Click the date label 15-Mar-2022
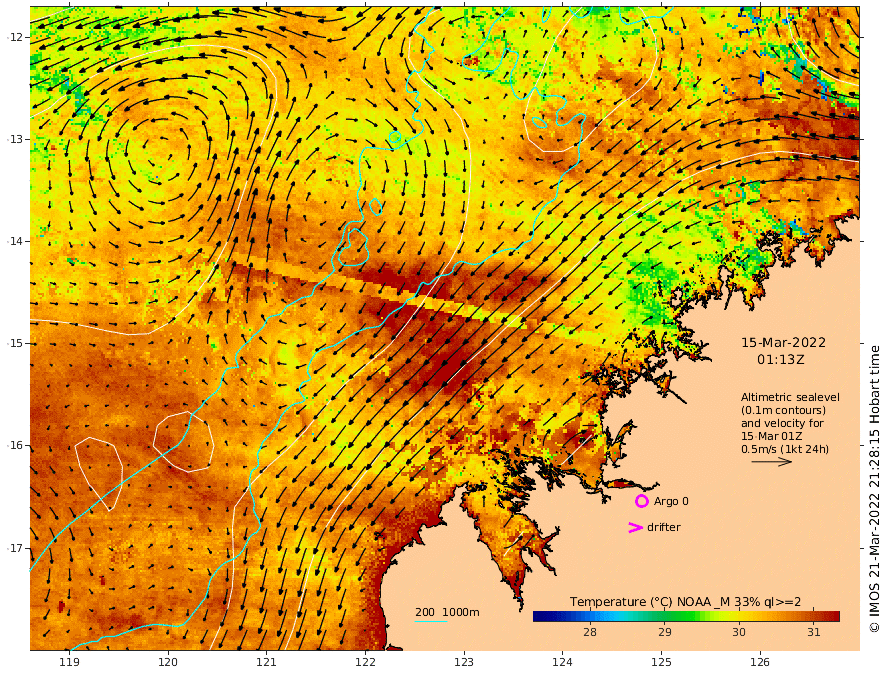880x680 pixels. (783, 343)
